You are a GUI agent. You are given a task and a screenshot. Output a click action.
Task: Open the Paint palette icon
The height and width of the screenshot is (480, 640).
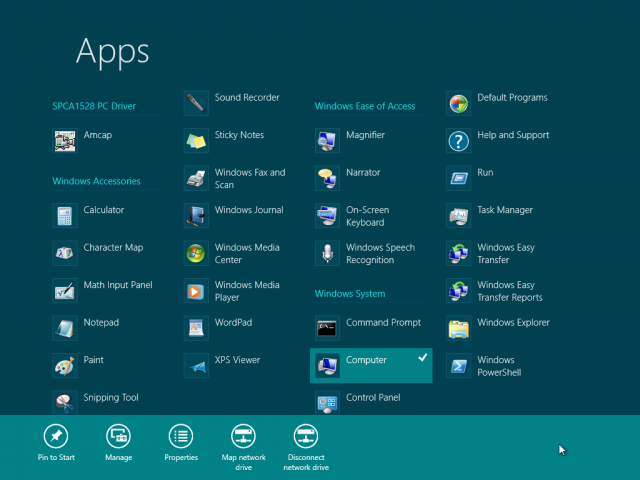pos(65,366)
